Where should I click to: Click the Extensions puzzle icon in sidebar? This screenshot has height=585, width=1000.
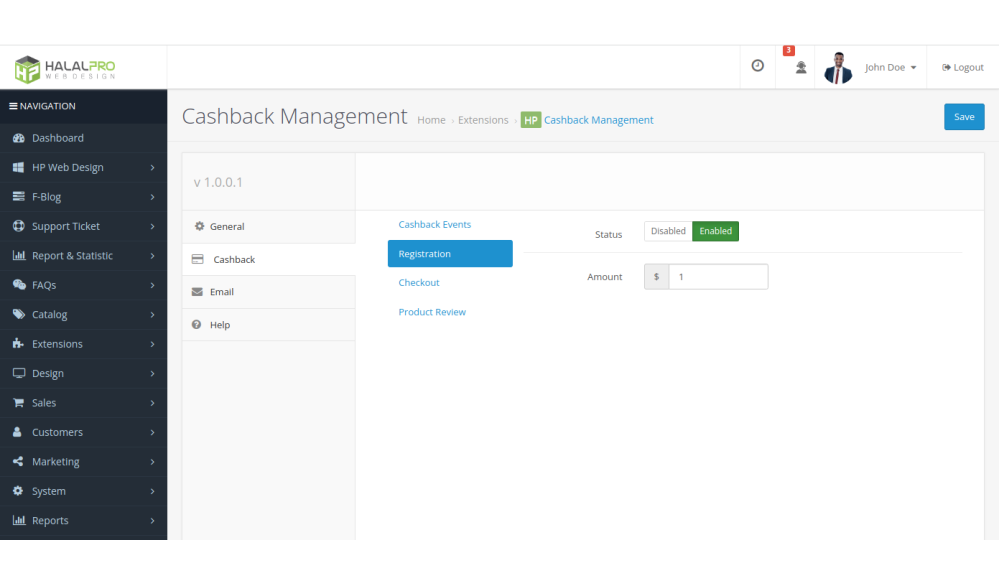click(18, 344)
